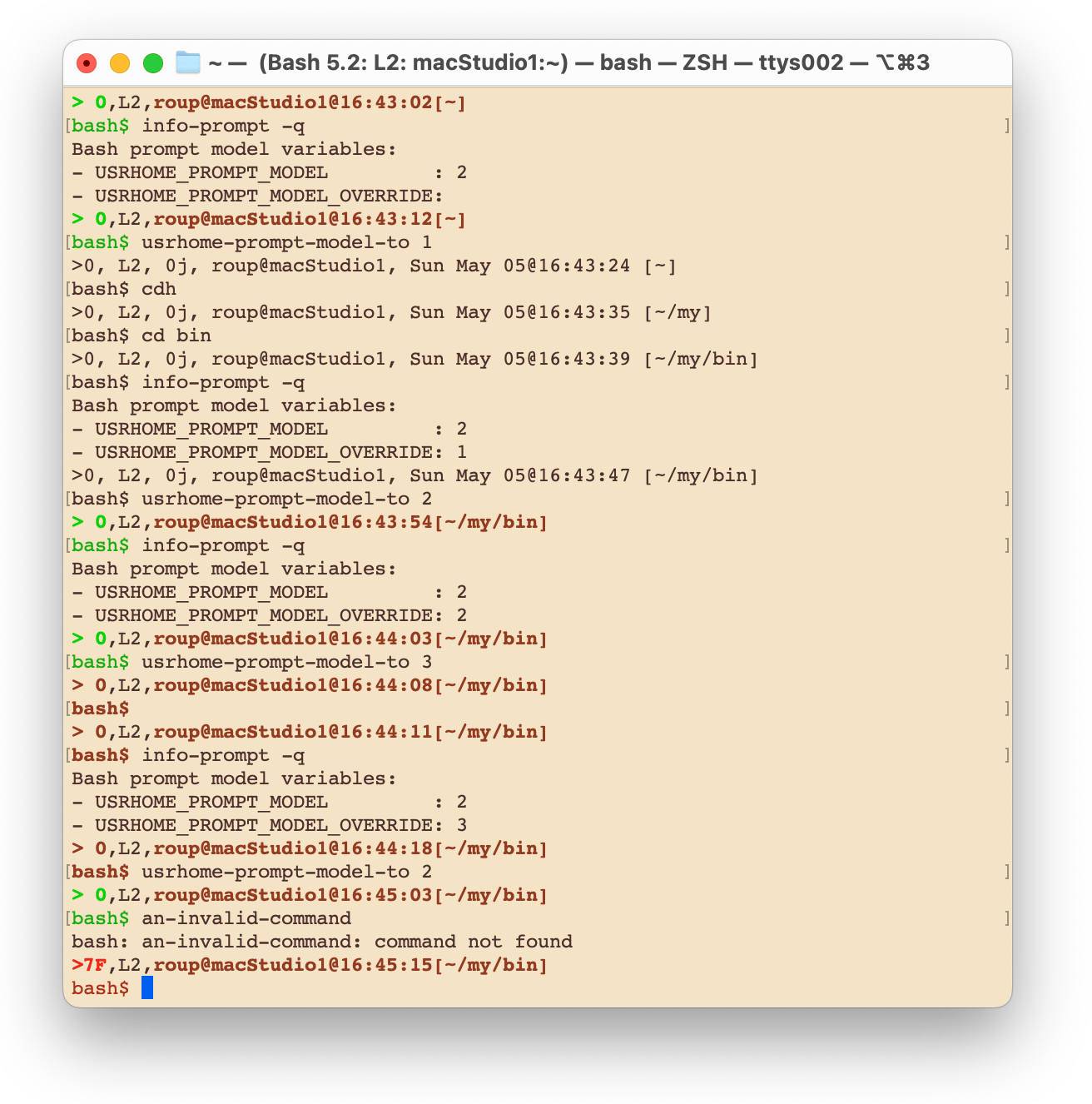Click prompt line with time 16:44:11
Viewport: 1092px width, 1104px height.
[310, 732]
